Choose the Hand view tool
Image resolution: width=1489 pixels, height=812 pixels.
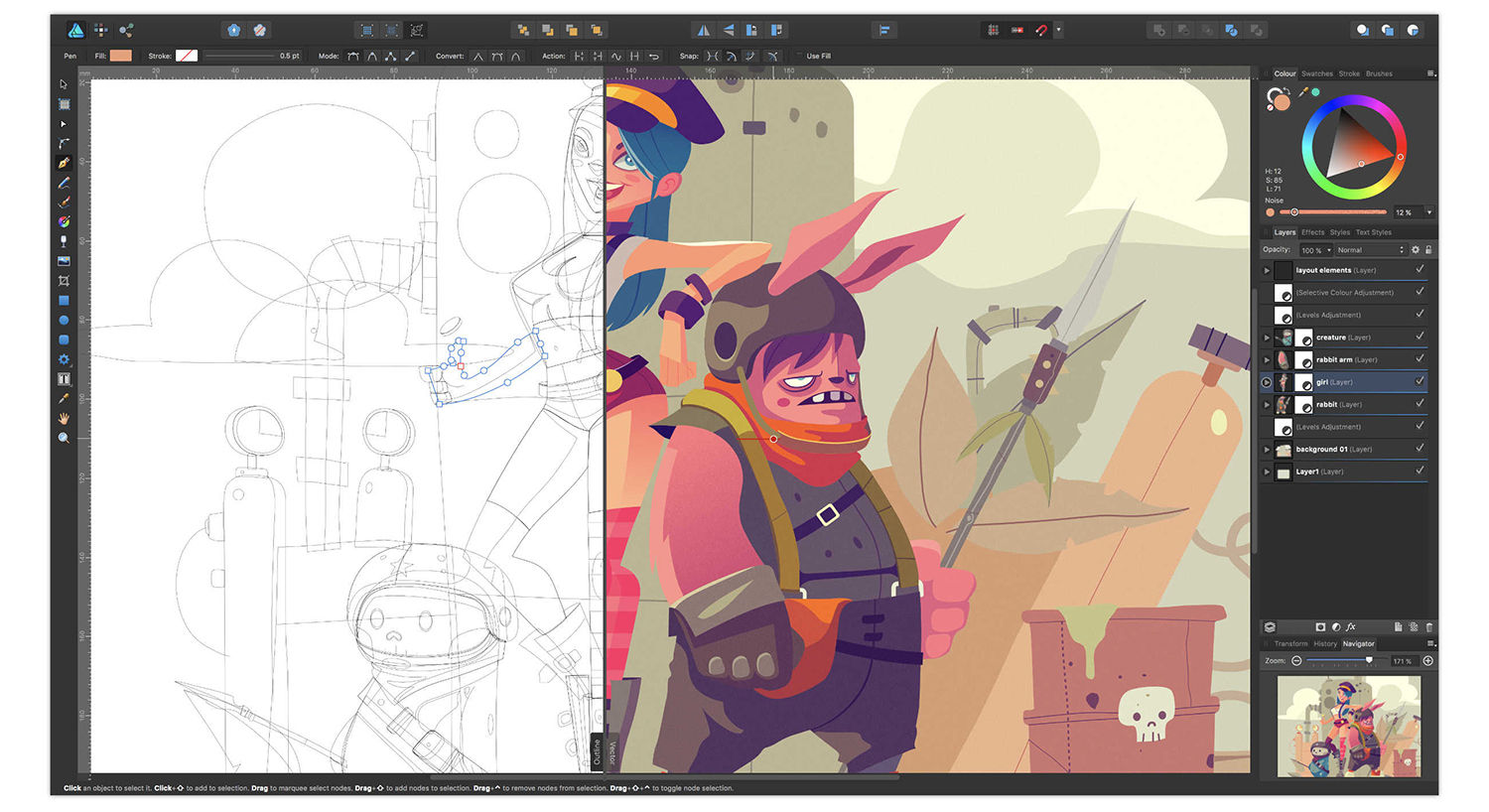[64, 418]
